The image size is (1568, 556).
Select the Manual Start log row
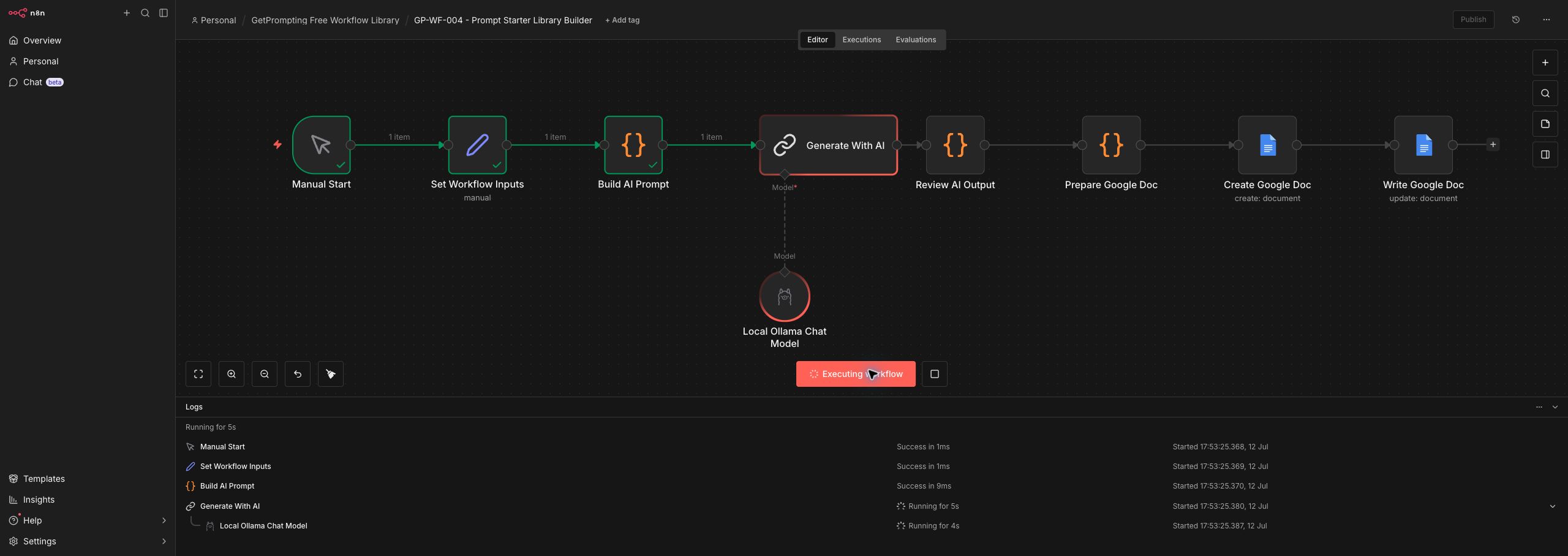point(872,447)
